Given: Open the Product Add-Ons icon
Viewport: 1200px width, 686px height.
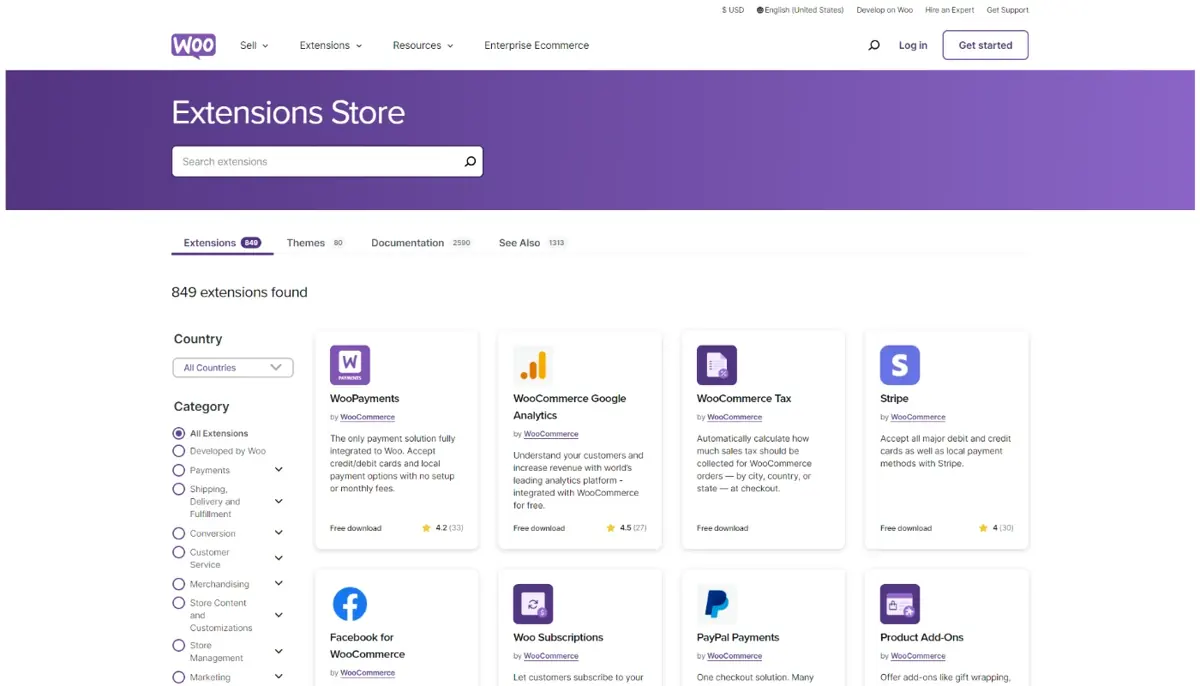Looking at the screenshot, I should pos(900,604).
